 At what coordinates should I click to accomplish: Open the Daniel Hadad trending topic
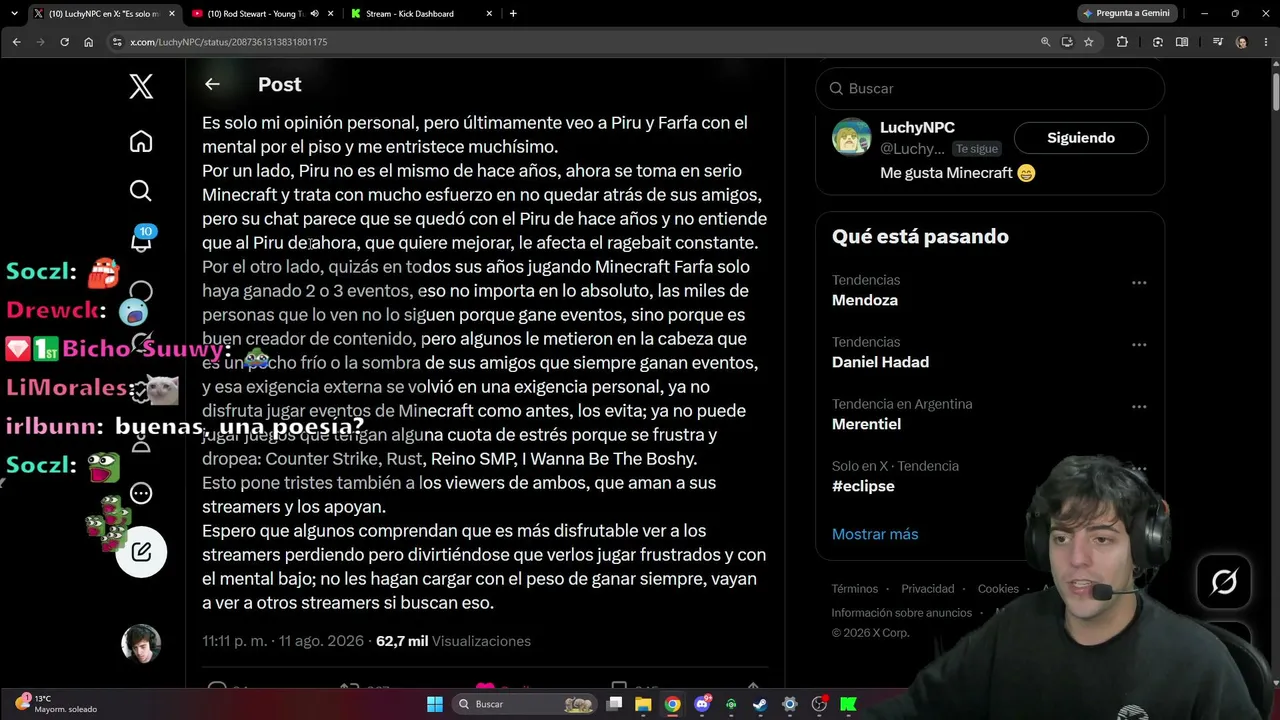click(x=880, y=362)
